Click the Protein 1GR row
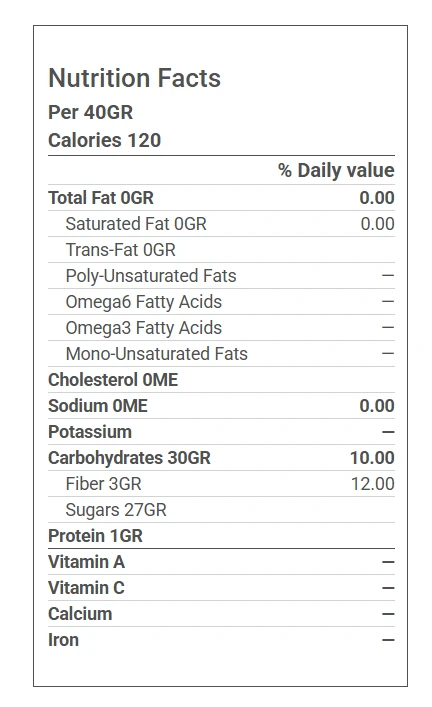Image resolution: width=432 pixels, height=707 pixels. (221, 536)
